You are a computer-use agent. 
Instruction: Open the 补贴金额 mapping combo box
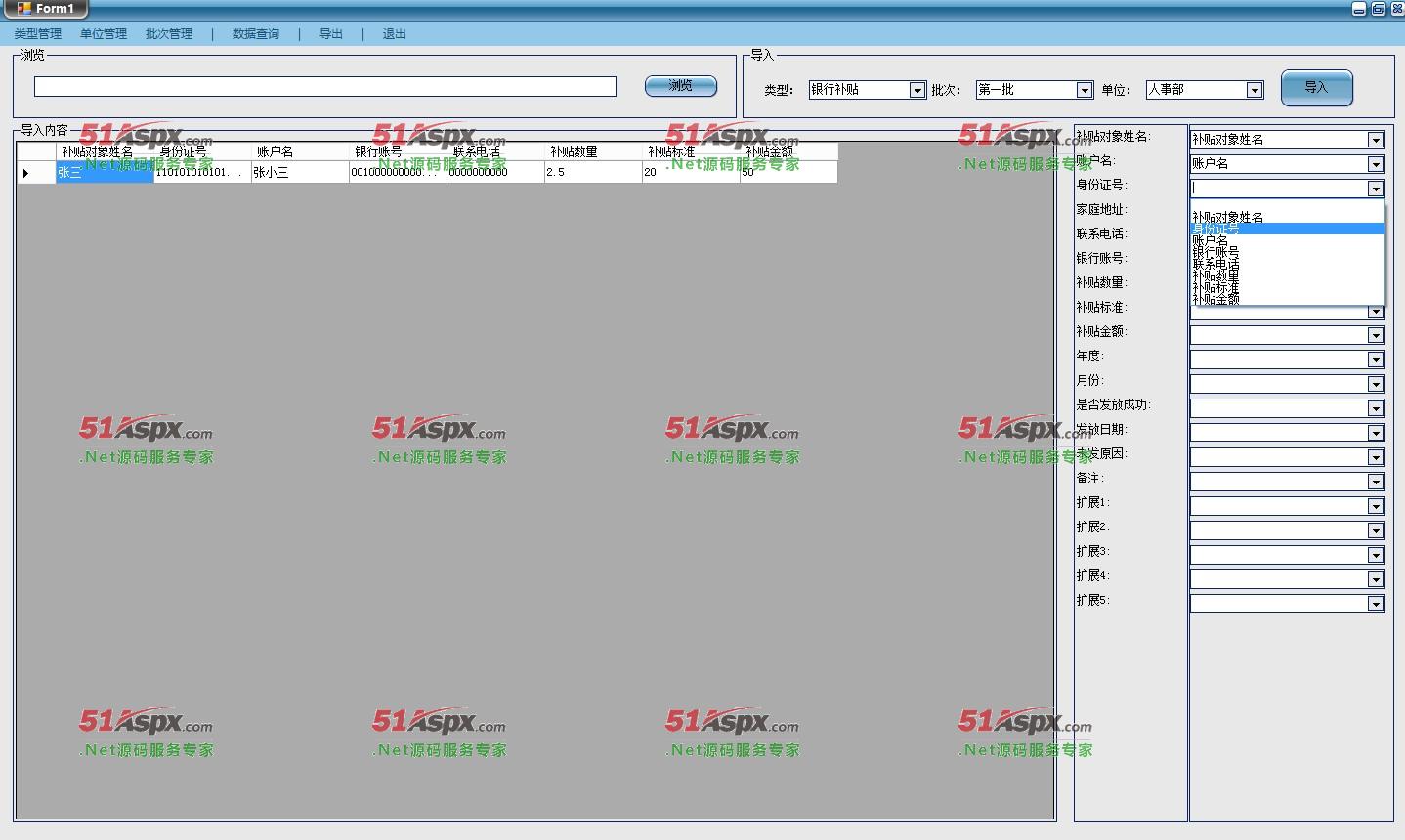1376,335
